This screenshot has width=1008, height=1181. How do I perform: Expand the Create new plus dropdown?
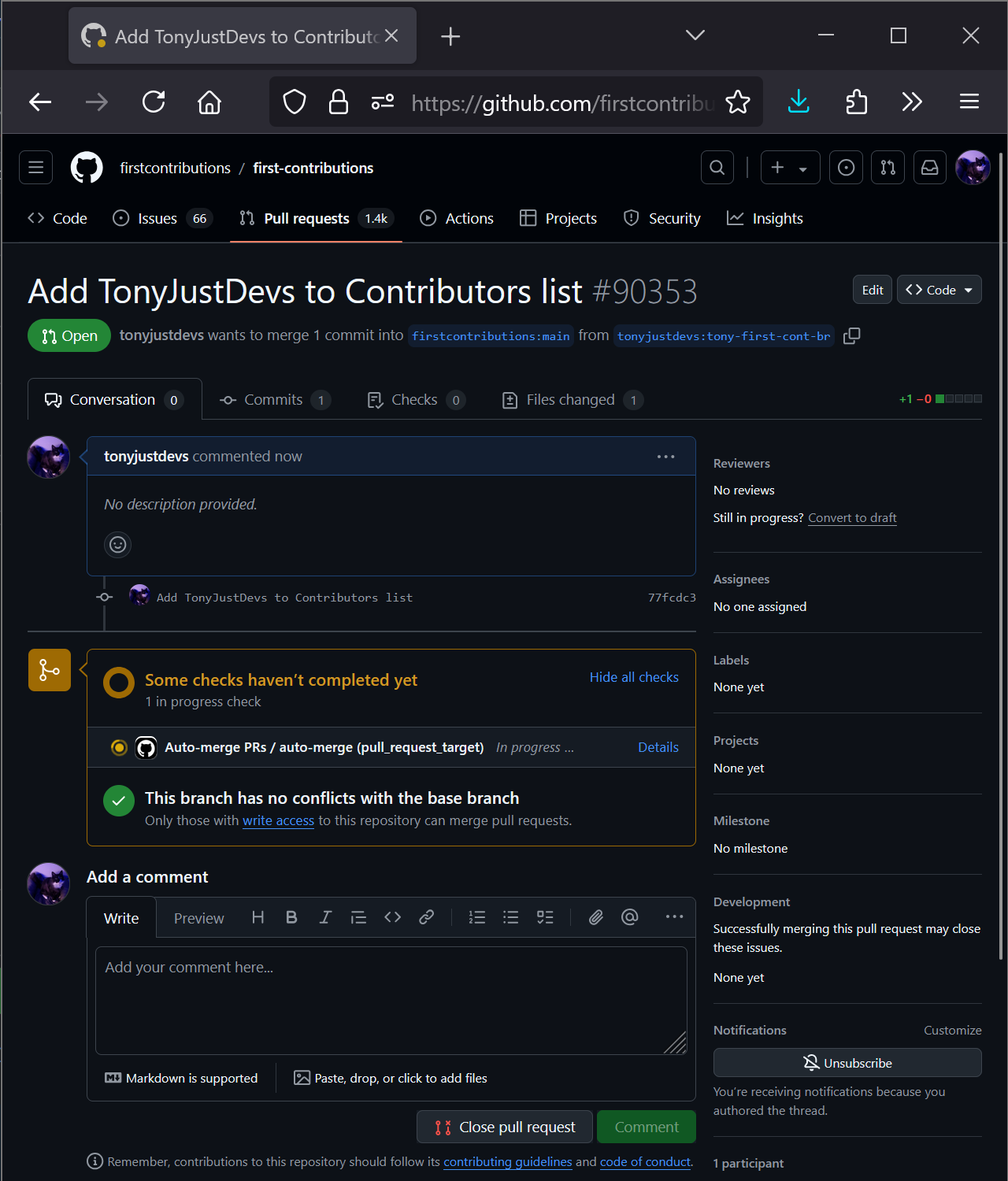point(790,167)
